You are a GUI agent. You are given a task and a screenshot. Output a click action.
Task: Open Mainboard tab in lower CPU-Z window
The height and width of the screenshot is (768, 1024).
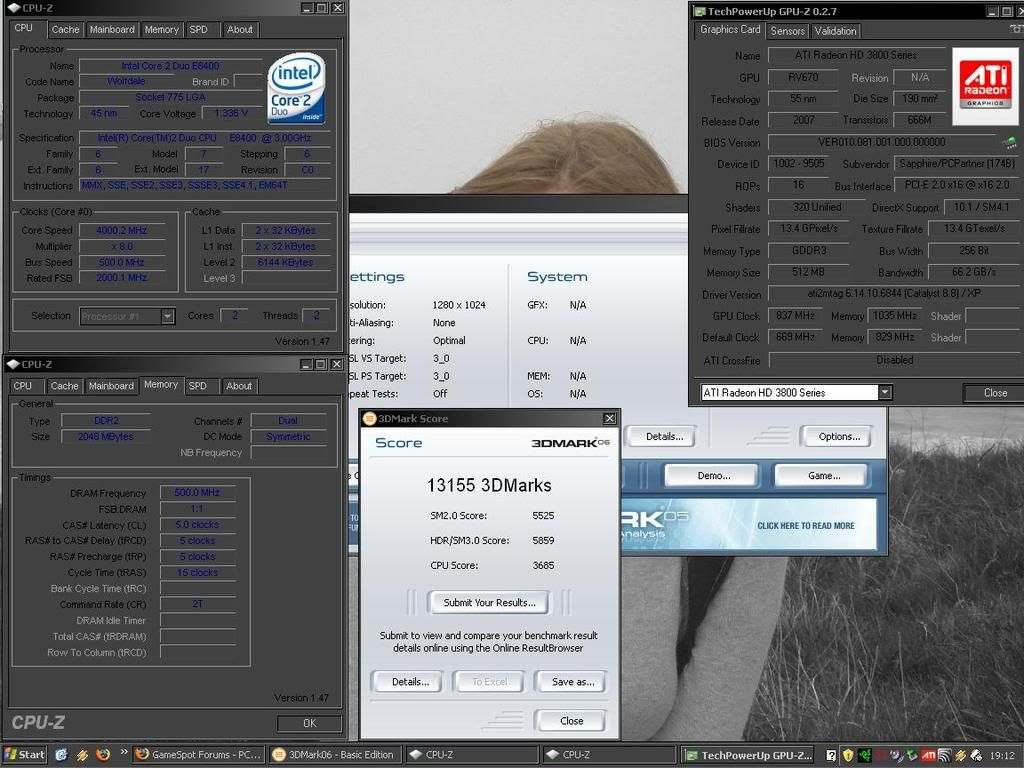pos(111,386)
